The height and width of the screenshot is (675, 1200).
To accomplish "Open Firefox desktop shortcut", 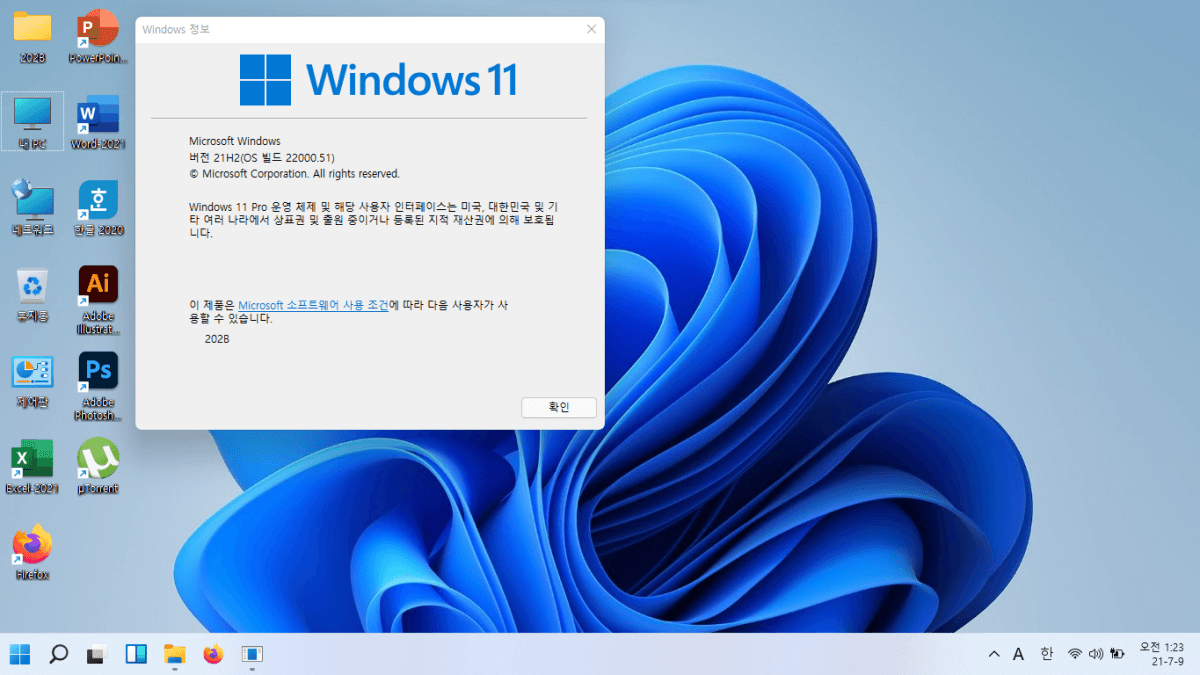I will tap(33, 552).
